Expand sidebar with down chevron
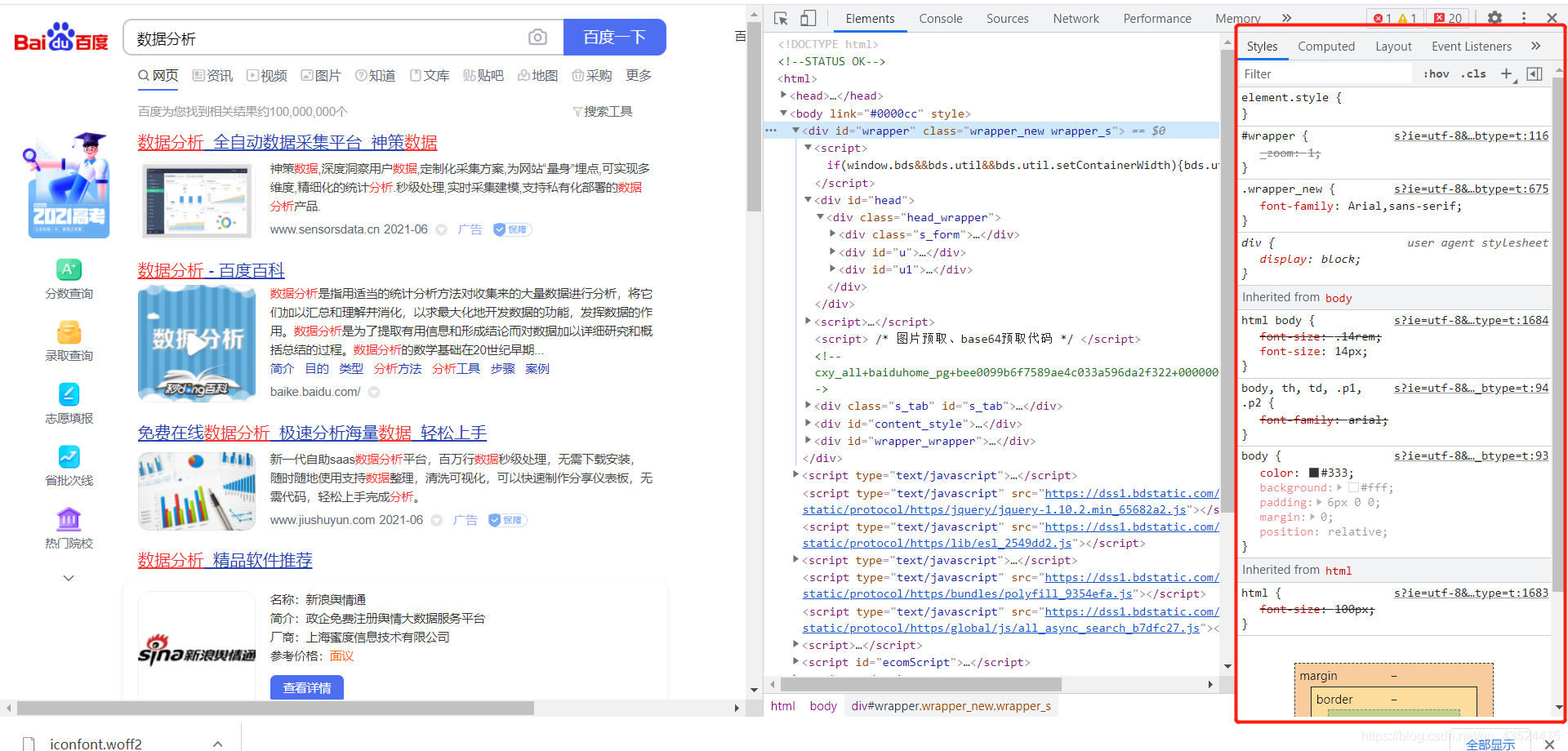 point(69,578)
